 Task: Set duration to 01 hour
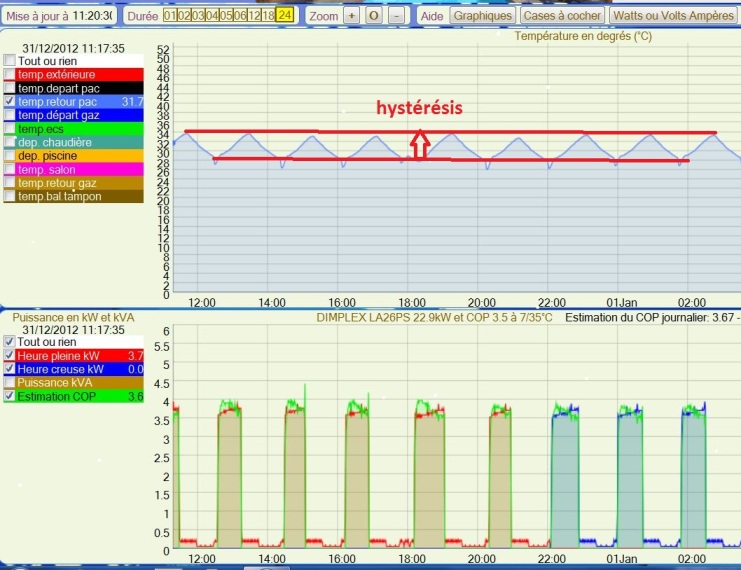[170, 16]
